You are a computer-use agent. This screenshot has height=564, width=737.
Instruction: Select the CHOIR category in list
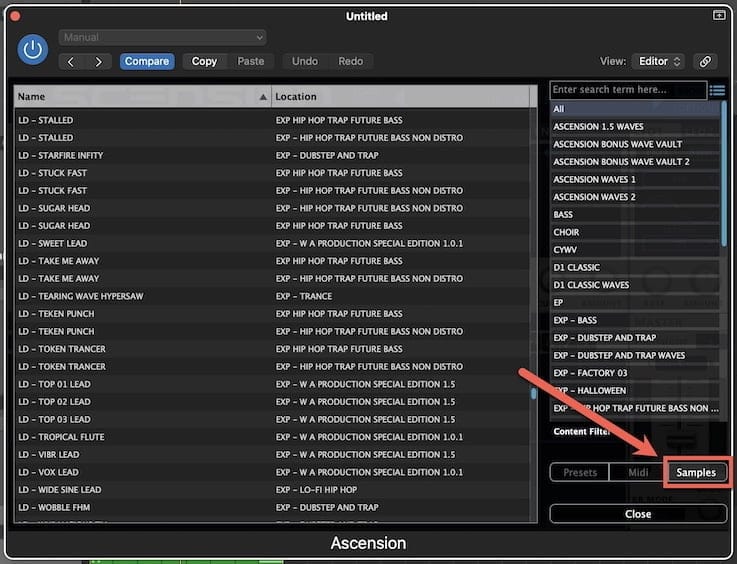(567, 232)
